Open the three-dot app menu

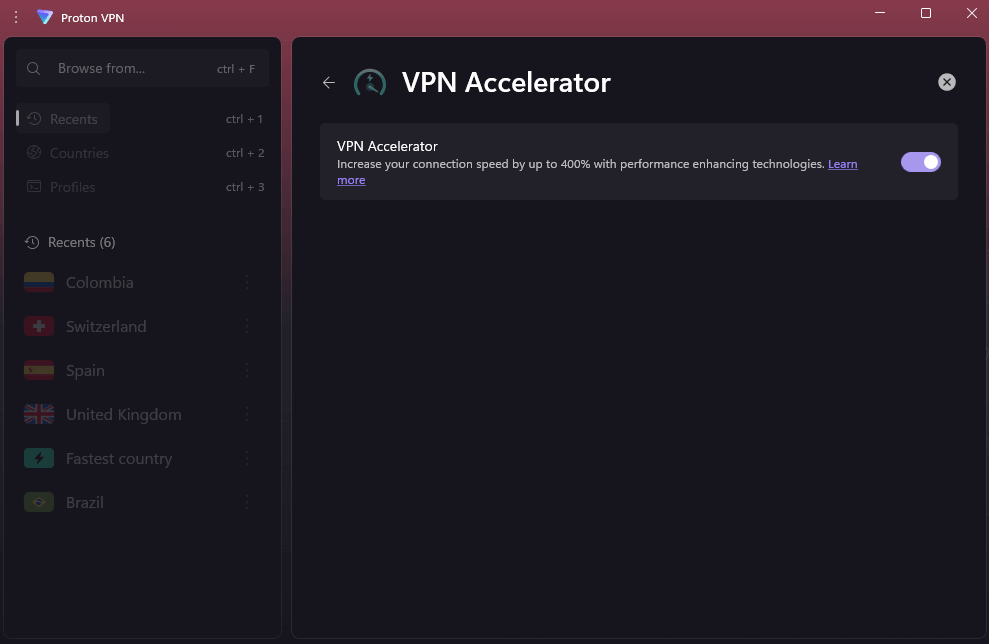pyautogui.click(x=16, y=18)
